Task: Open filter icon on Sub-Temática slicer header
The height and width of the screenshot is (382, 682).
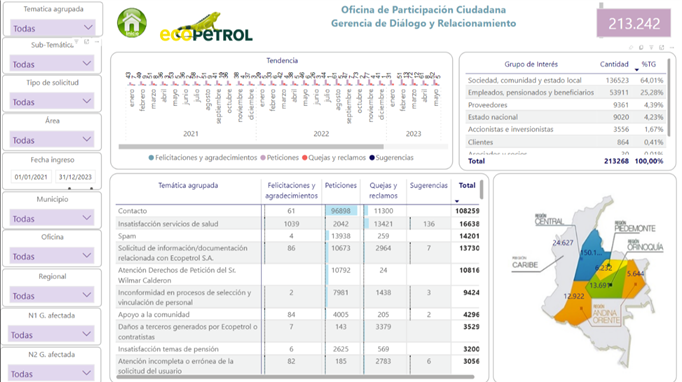Action: pyautogui.click(x=77, y=42)
